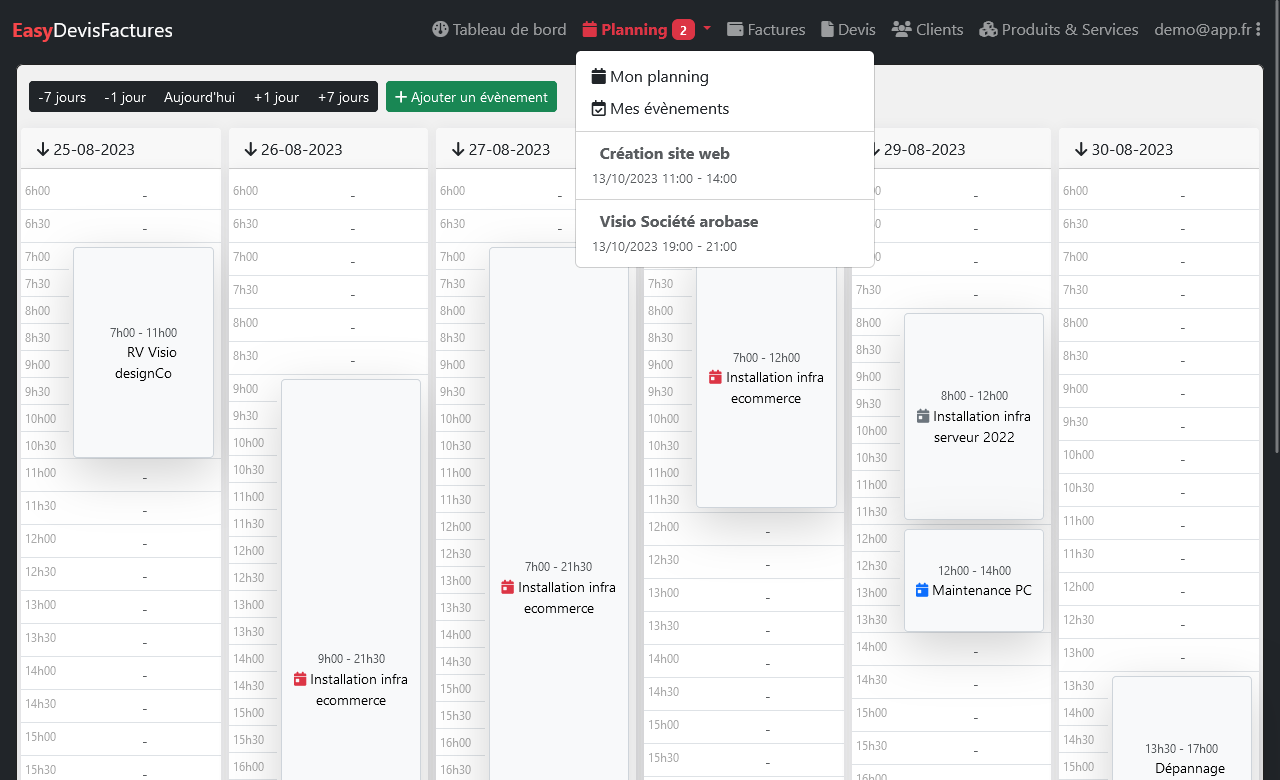Image resolution: width=1280 pixels, height=780 pixels.
Task: Click the Devis document icon
Action: point(827,29)
